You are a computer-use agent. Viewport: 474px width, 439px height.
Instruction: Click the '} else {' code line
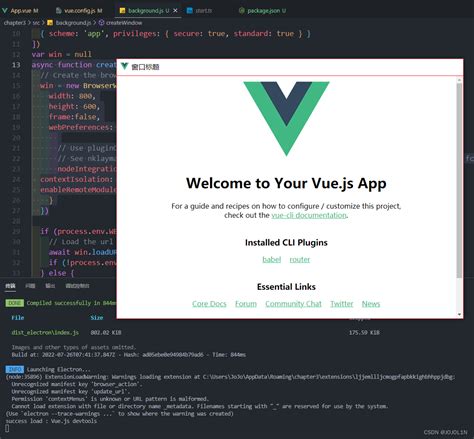coord(57,273)
